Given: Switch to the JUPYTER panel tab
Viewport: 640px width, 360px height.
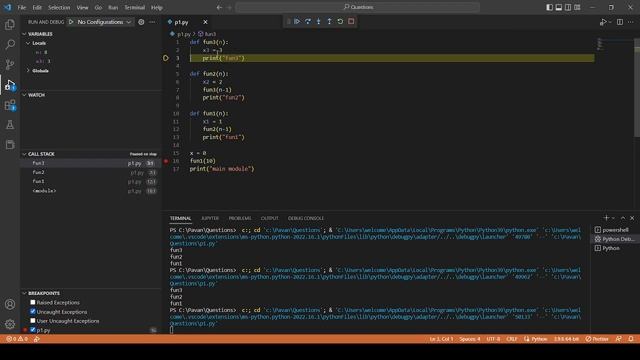Looking at the screenshot, I should click(210, 218).
